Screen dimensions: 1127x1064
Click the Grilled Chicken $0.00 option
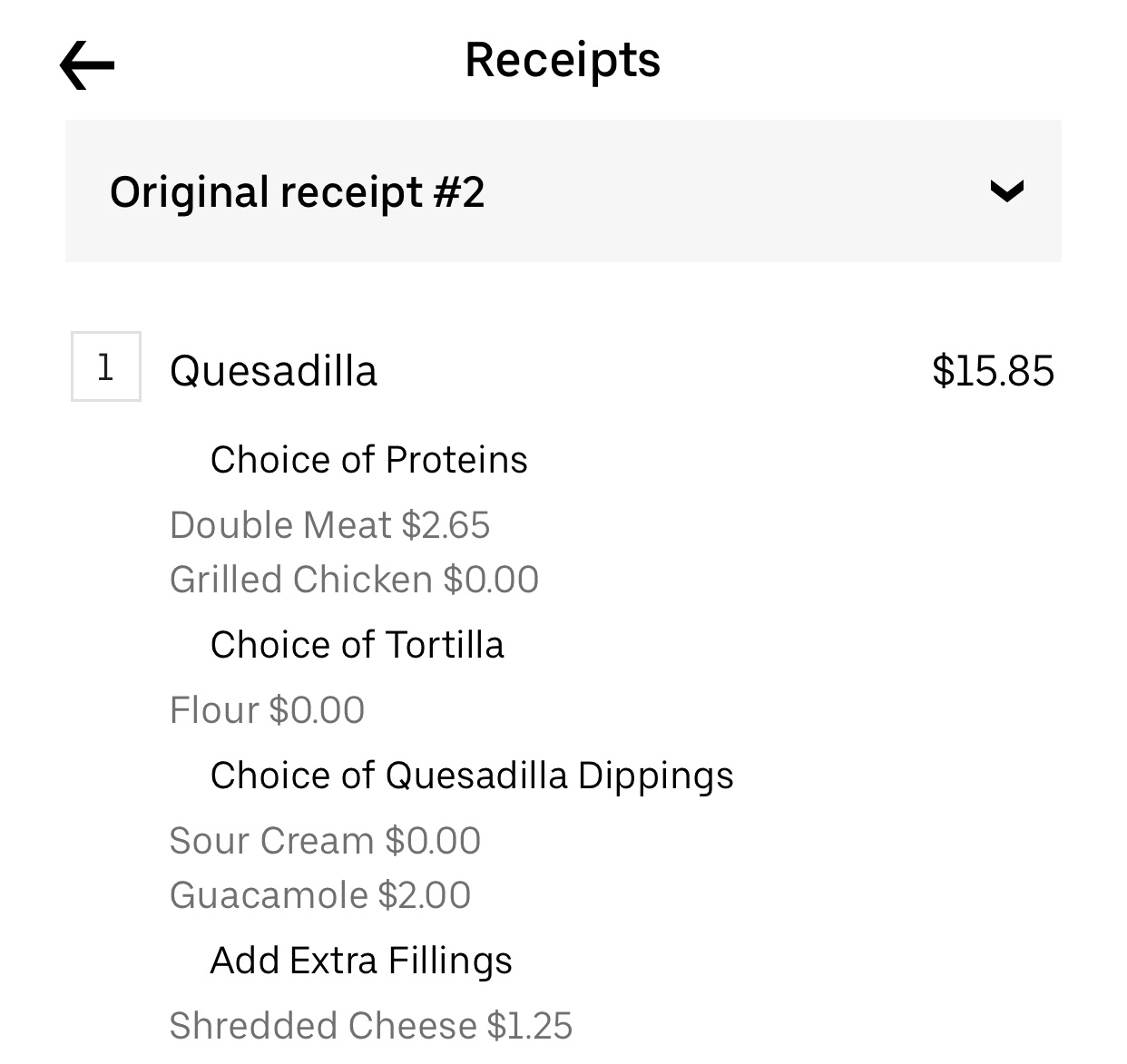tap(354, 580)
